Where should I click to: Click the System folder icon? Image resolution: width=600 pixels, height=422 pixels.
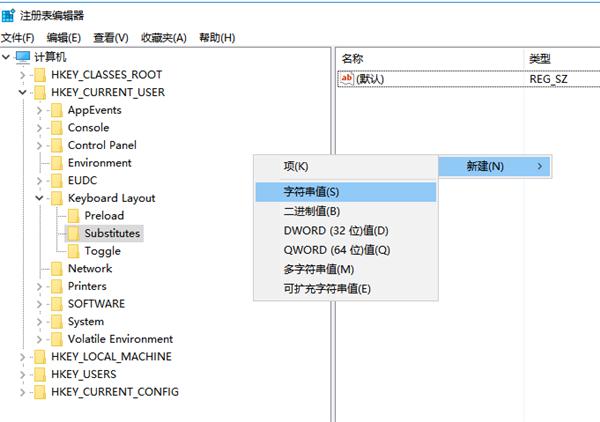57,321
